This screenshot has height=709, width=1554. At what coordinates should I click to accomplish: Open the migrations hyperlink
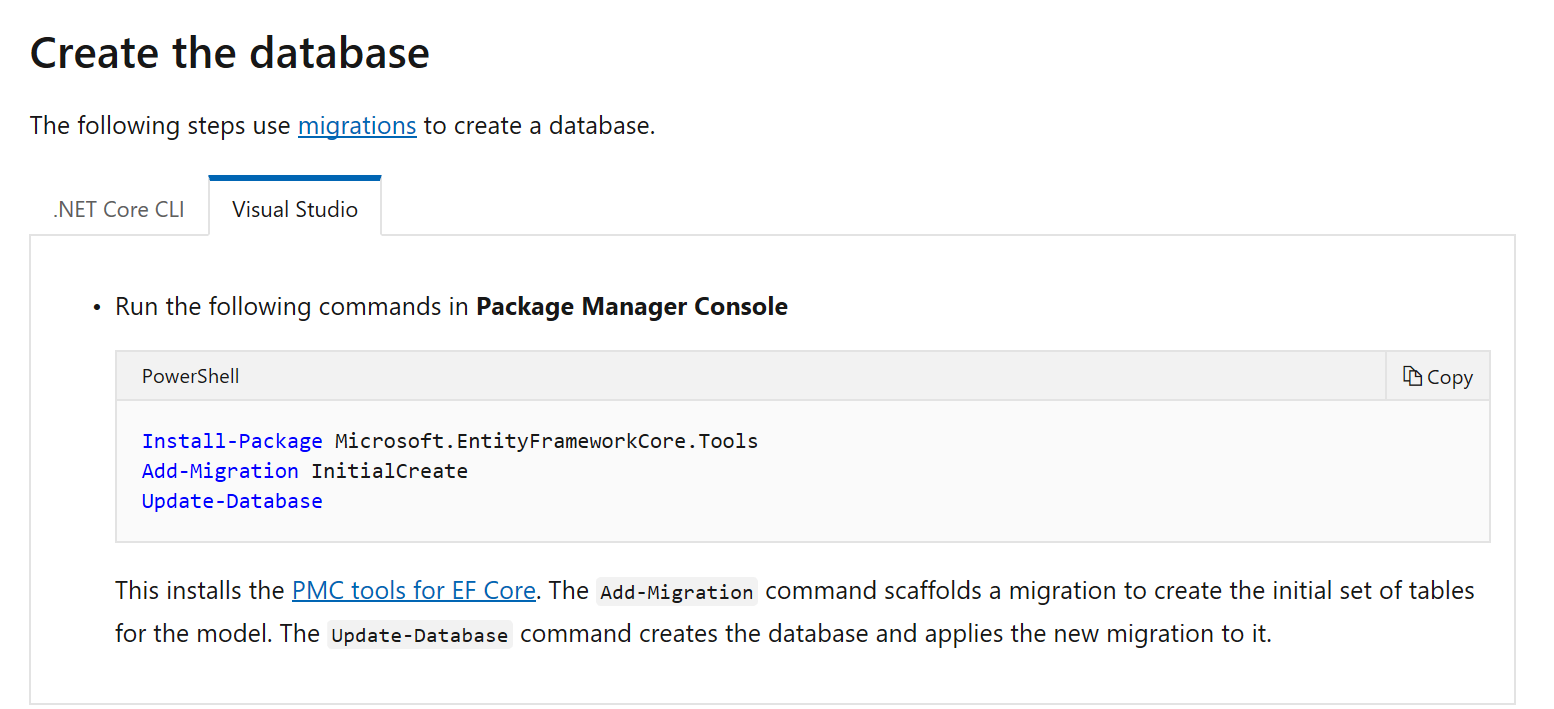[357, 126]
